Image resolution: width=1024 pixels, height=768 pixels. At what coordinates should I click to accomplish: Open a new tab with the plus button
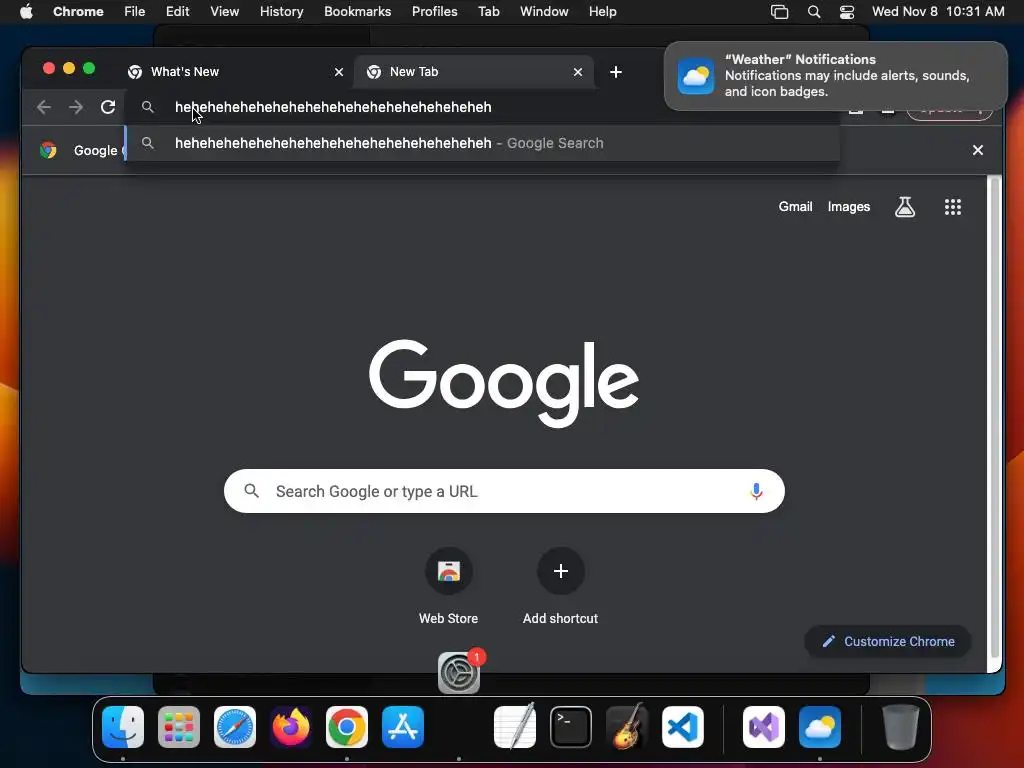(x=616, y=72)
